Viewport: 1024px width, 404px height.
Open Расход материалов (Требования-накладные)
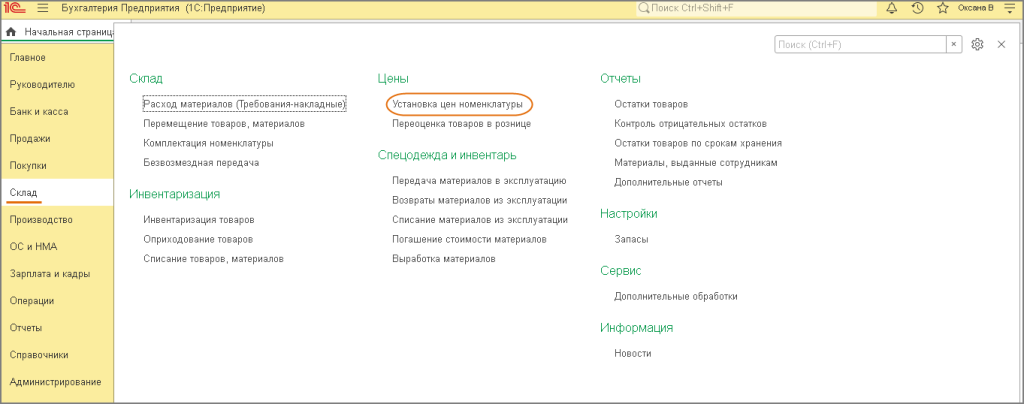point(244,104)
